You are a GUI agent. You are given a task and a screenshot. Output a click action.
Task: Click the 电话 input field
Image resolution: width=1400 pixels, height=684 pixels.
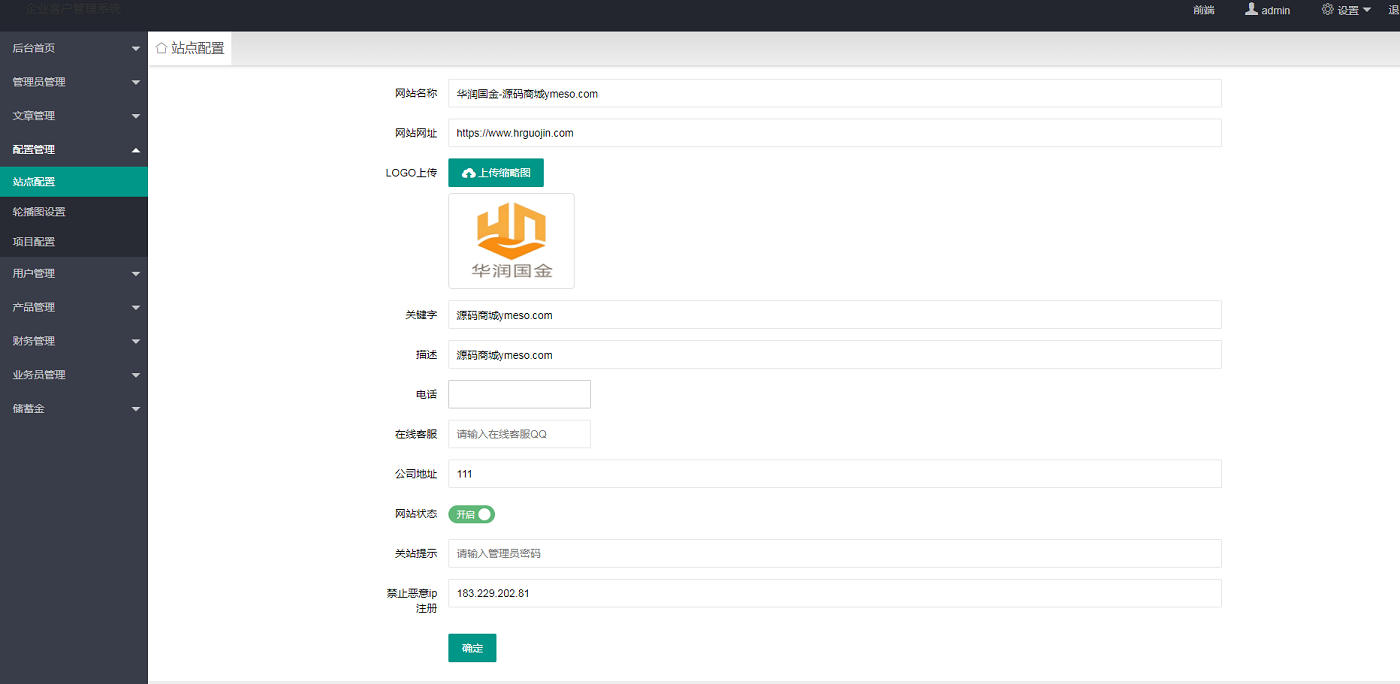pos(519,394)
